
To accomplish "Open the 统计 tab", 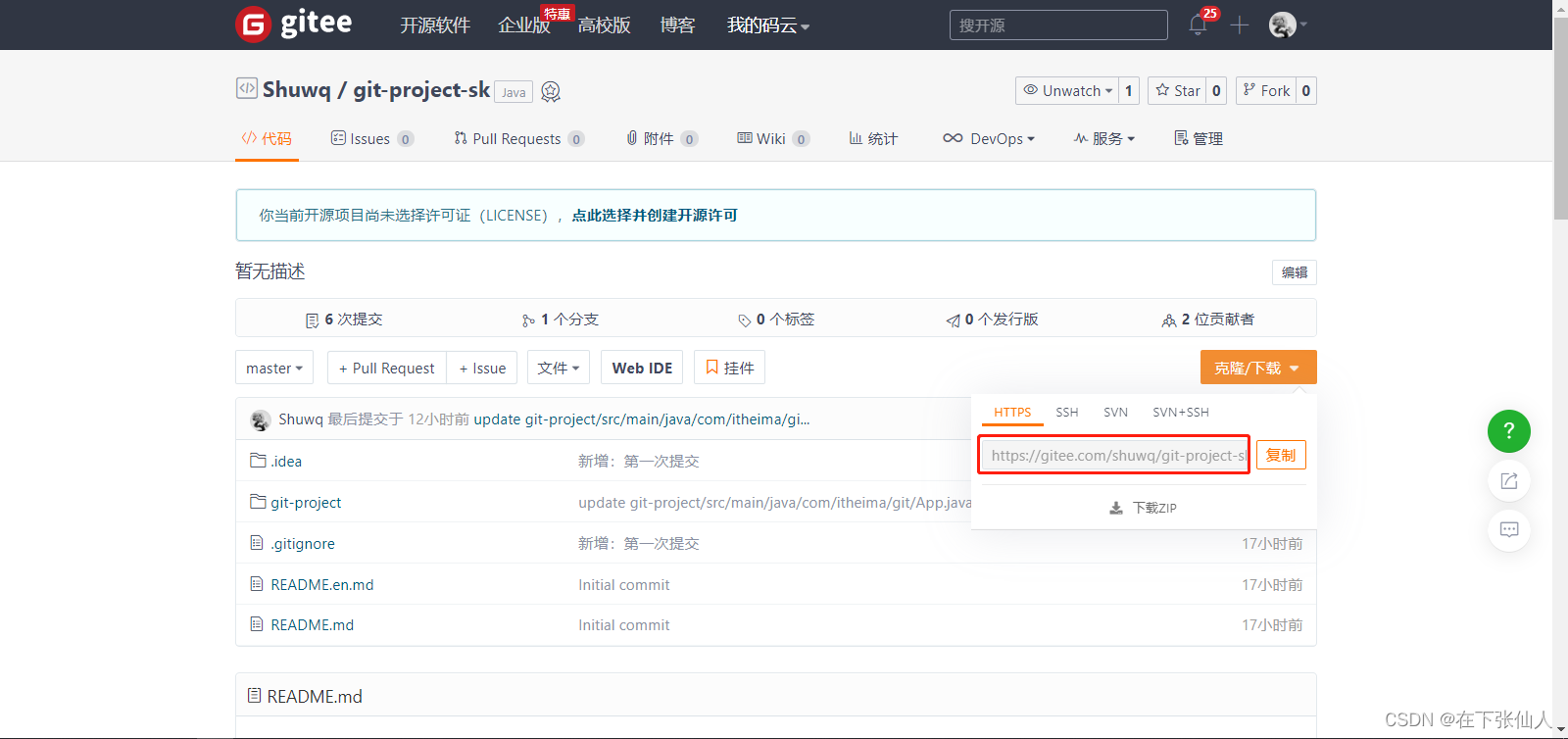I will [x=873, y=138].
